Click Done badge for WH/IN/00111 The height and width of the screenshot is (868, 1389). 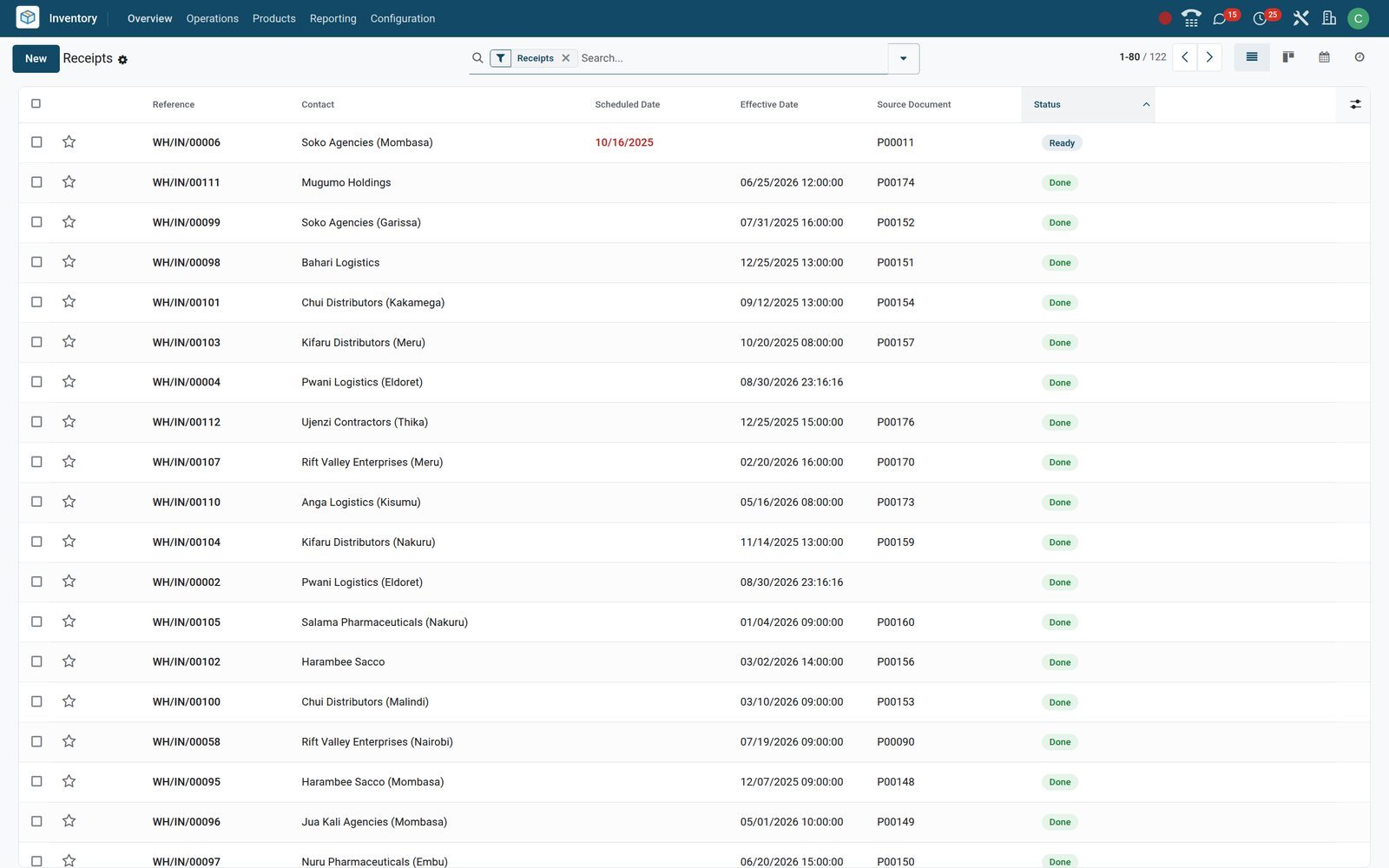(1059, 182)
